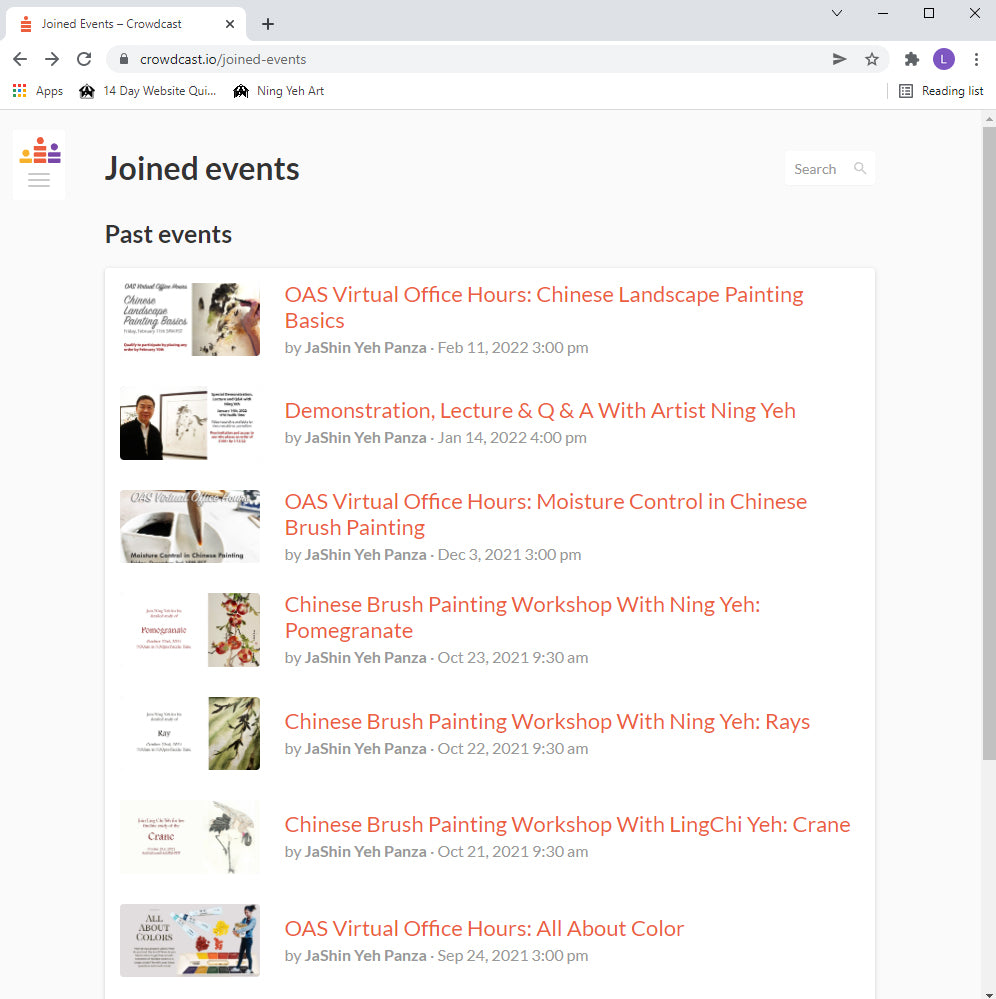
Task: Click the All About Colors thumbnail
Action: [190, 940]
